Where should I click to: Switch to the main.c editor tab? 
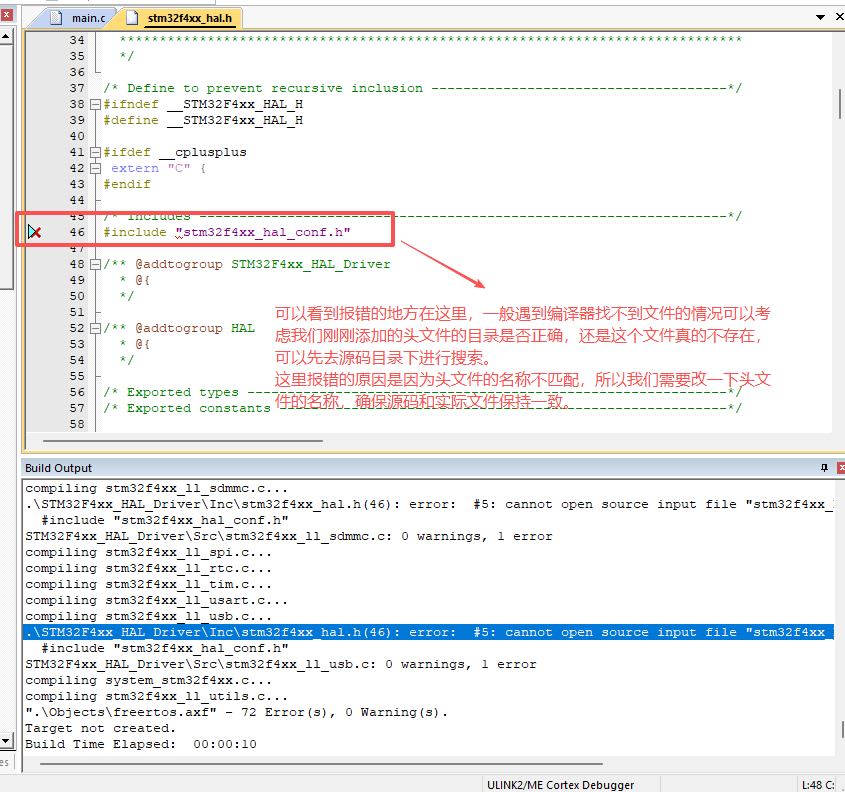(78, 18)
